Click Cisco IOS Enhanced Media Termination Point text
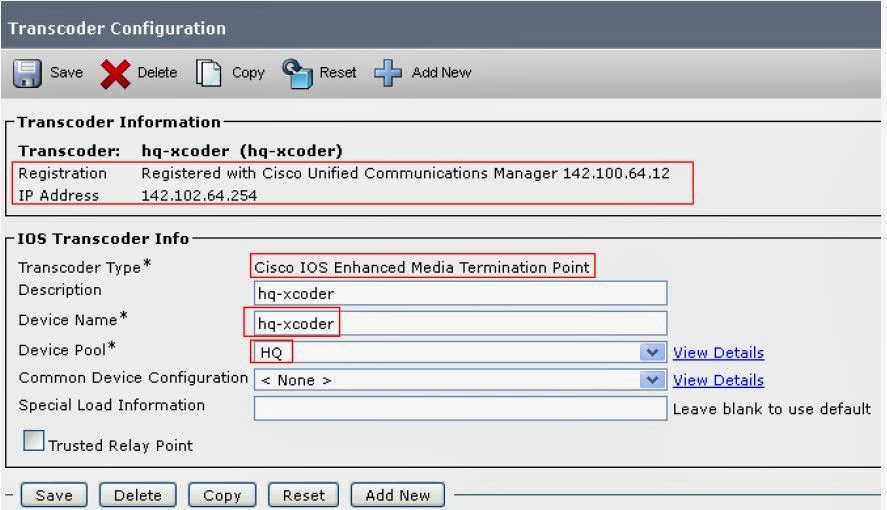887x510 pixels. (x=422, y=267)
